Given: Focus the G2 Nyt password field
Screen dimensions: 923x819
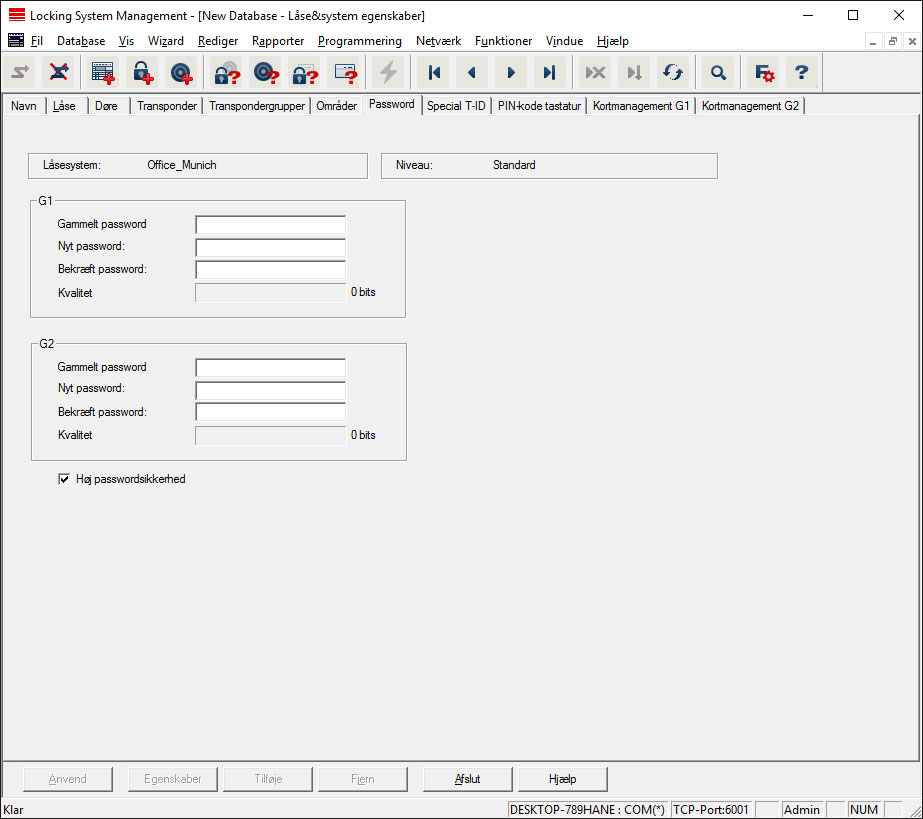Looking at the screenshot, I should point(270,389).
